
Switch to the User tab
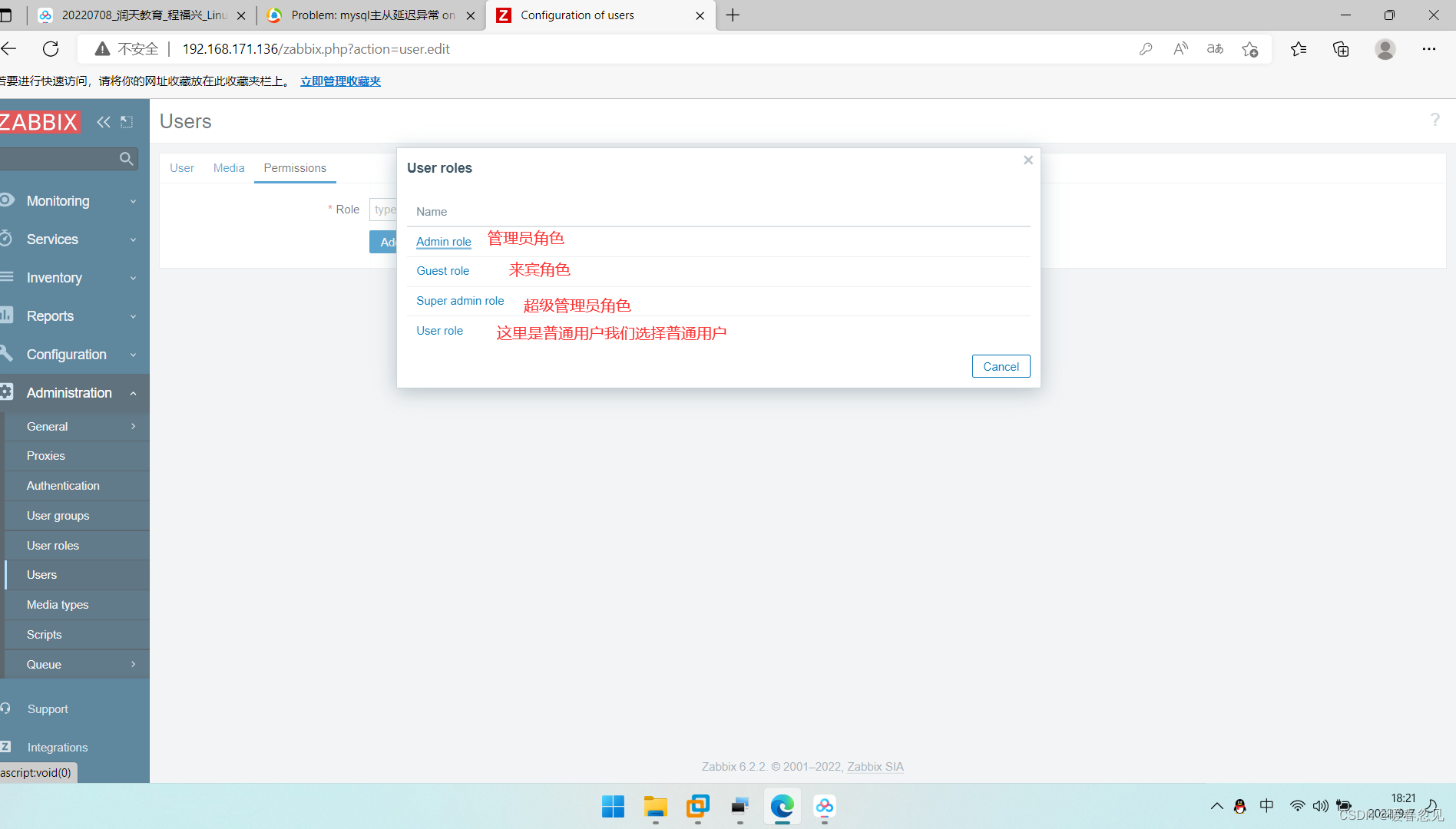(182, 168)
